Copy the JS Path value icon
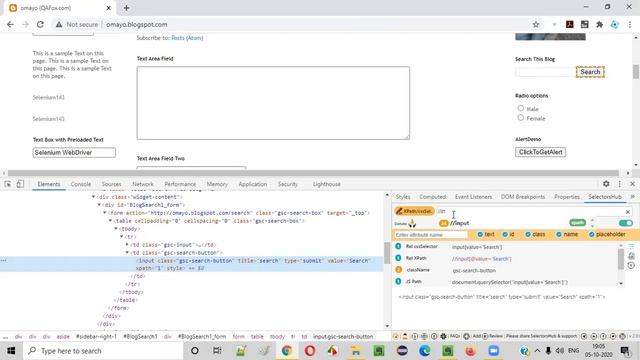This screenshot has width=640, height=360. click(398, 282)
